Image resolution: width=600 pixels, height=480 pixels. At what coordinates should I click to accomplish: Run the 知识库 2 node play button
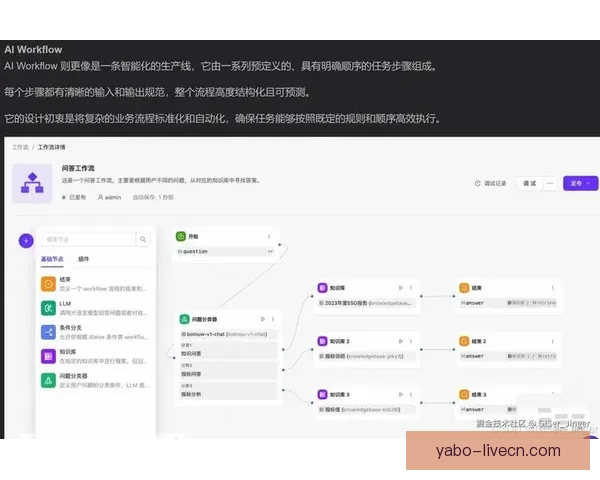(401, 341)
